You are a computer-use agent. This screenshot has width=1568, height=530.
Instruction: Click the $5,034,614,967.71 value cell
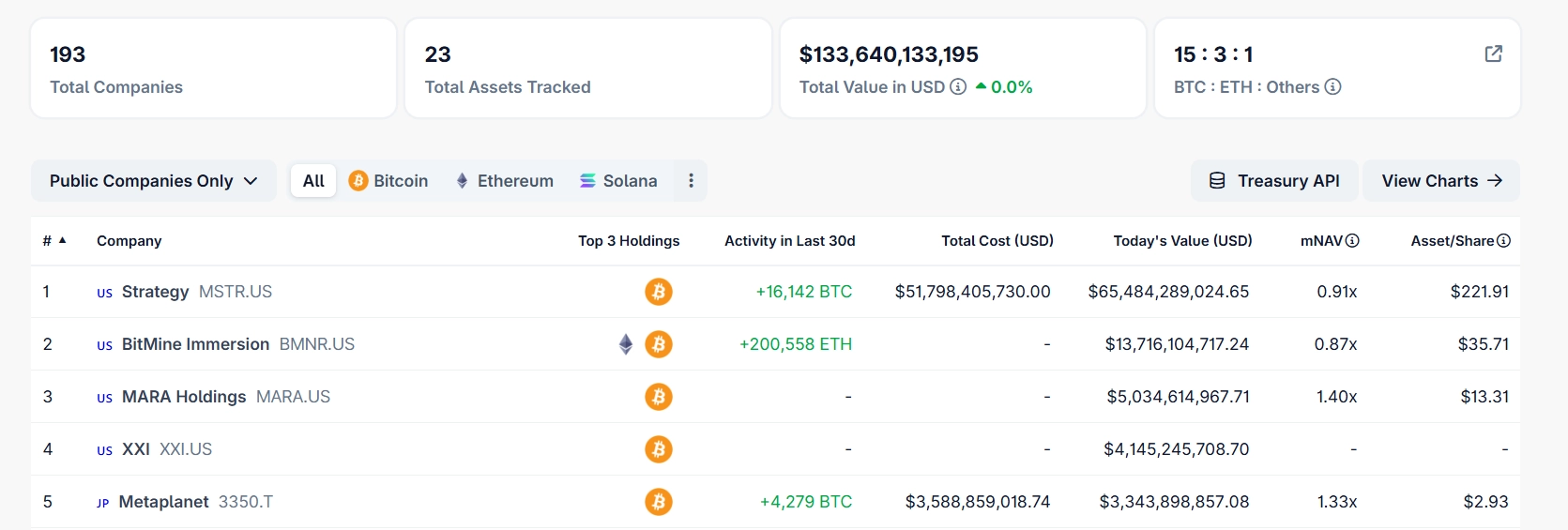click(1178, 397)
